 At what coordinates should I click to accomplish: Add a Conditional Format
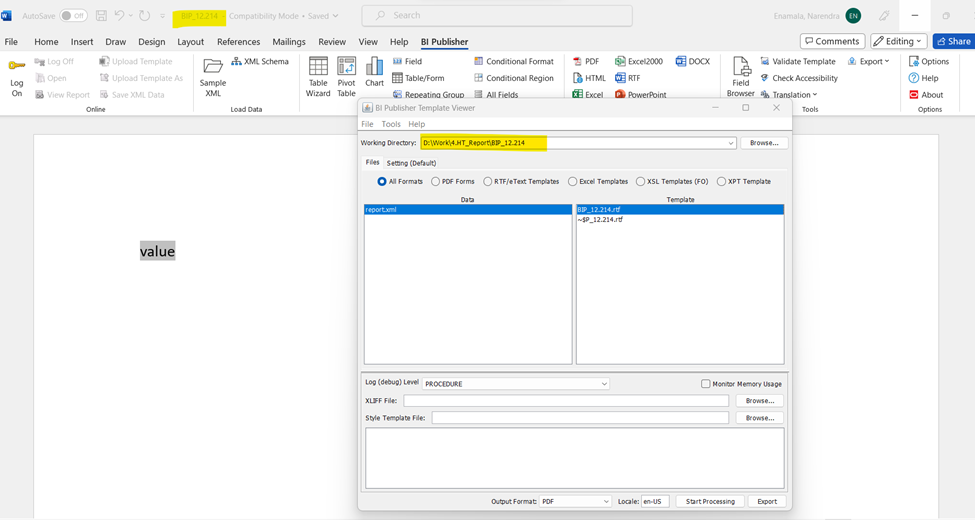click(x=514, y=61)
